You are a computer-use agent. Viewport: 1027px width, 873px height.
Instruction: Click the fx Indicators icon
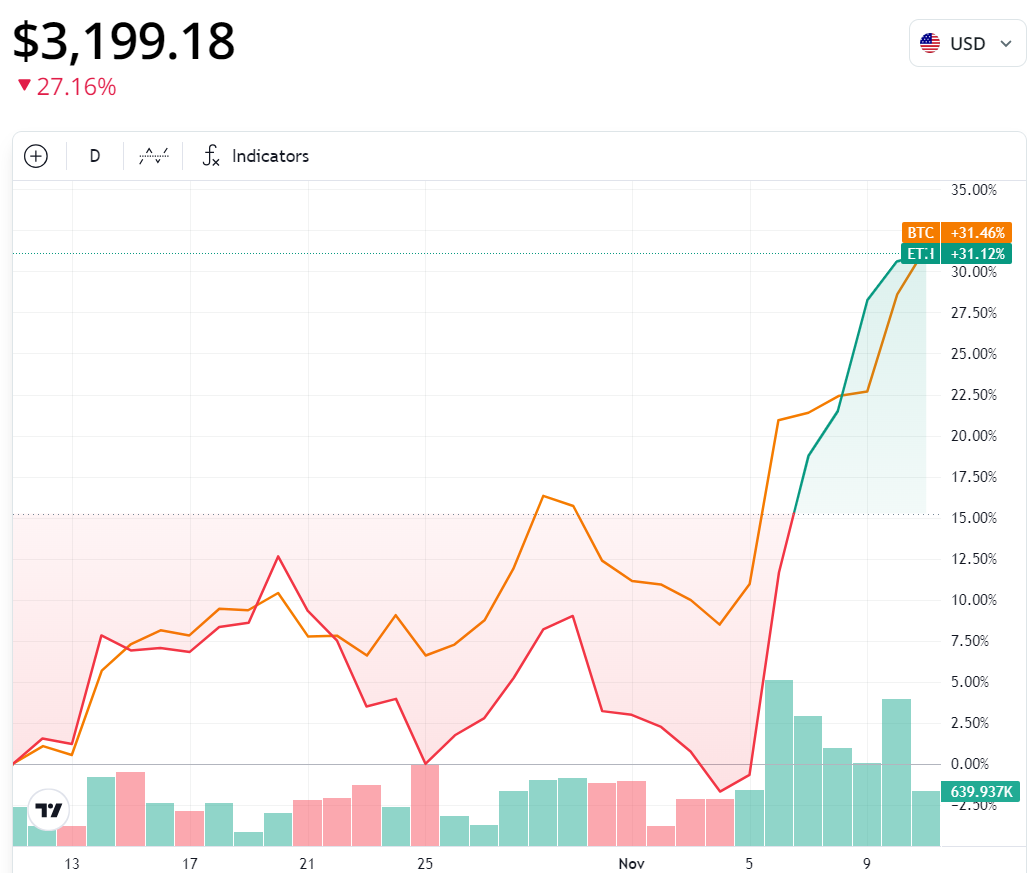211,156
